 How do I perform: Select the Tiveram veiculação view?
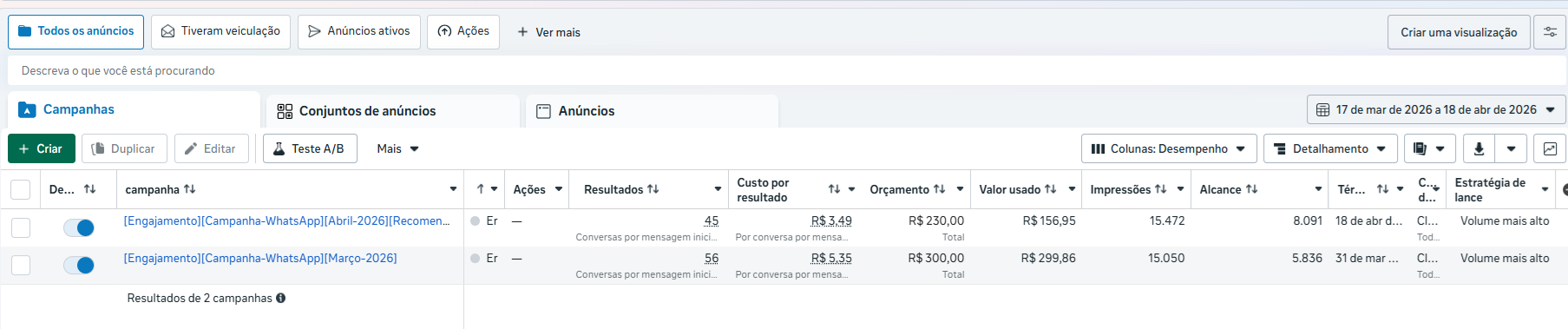220,31
